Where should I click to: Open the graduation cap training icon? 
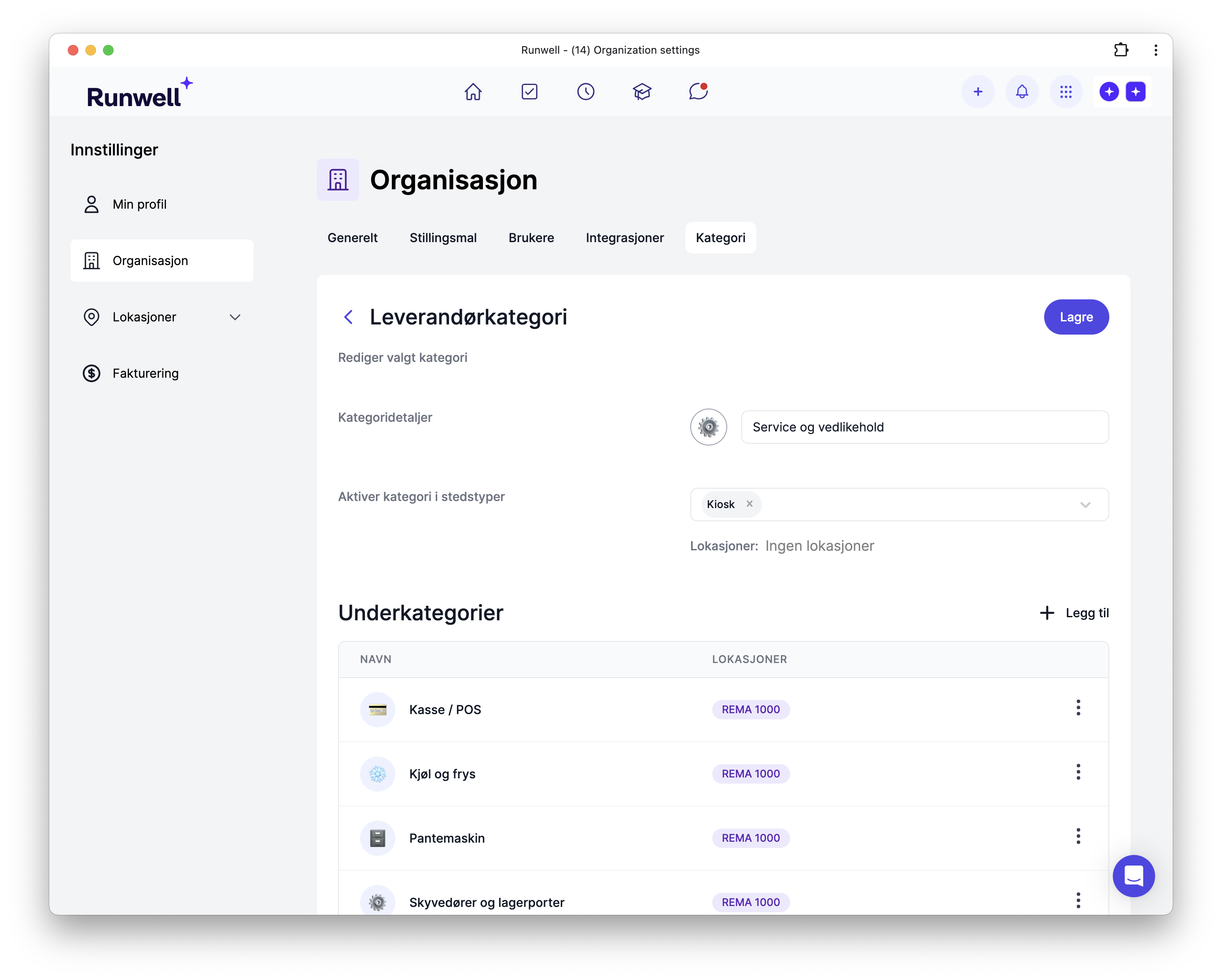pos(642,92)
